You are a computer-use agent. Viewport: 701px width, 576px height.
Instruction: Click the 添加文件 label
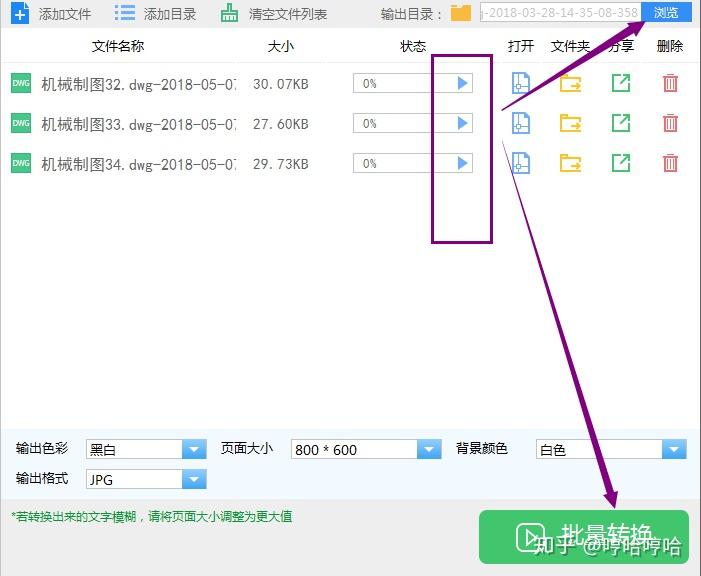[x=65, y=14]
